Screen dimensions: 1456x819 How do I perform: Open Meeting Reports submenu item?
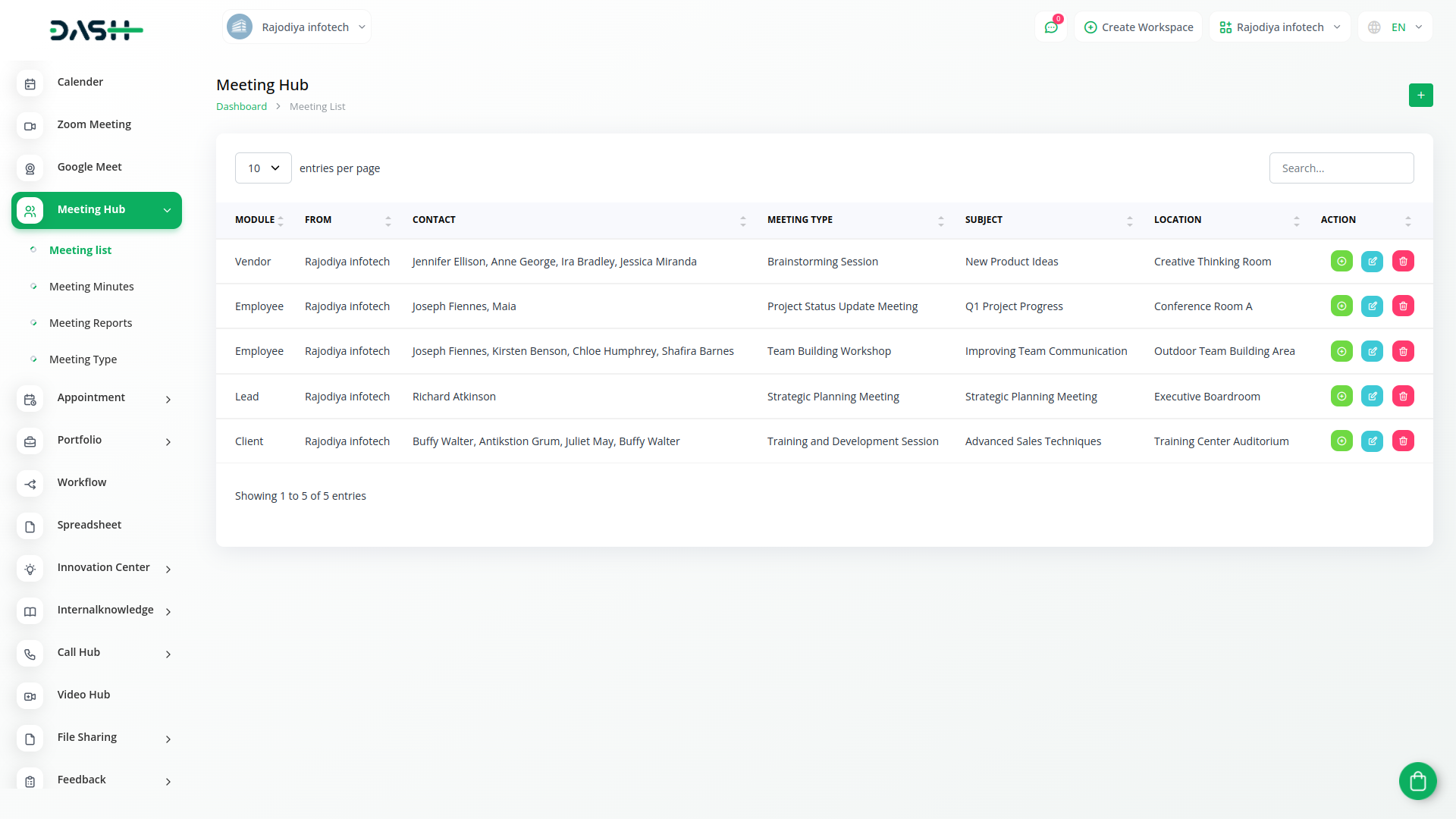coord(90,323)
